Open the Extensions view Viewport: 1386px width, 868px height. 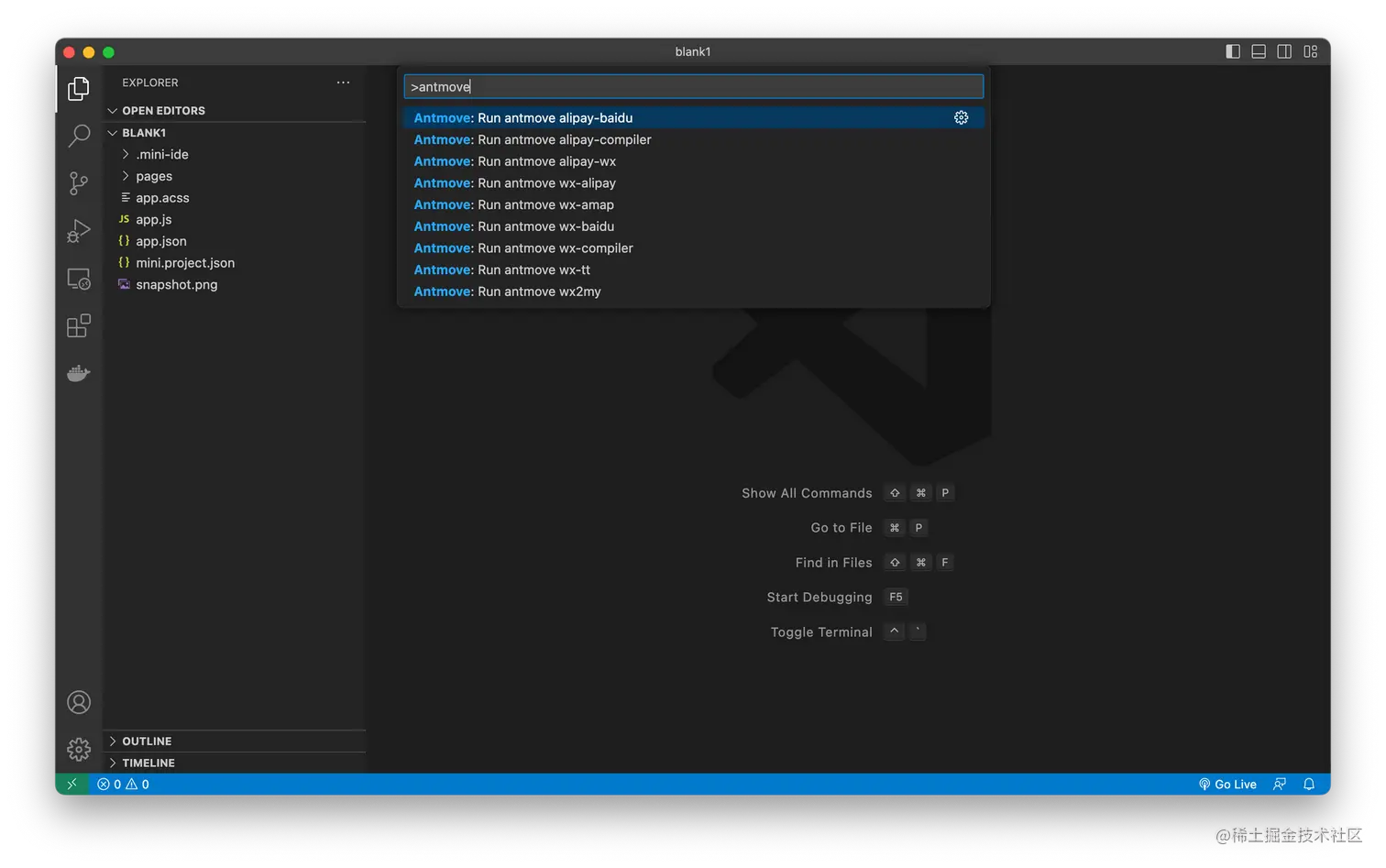79,326
